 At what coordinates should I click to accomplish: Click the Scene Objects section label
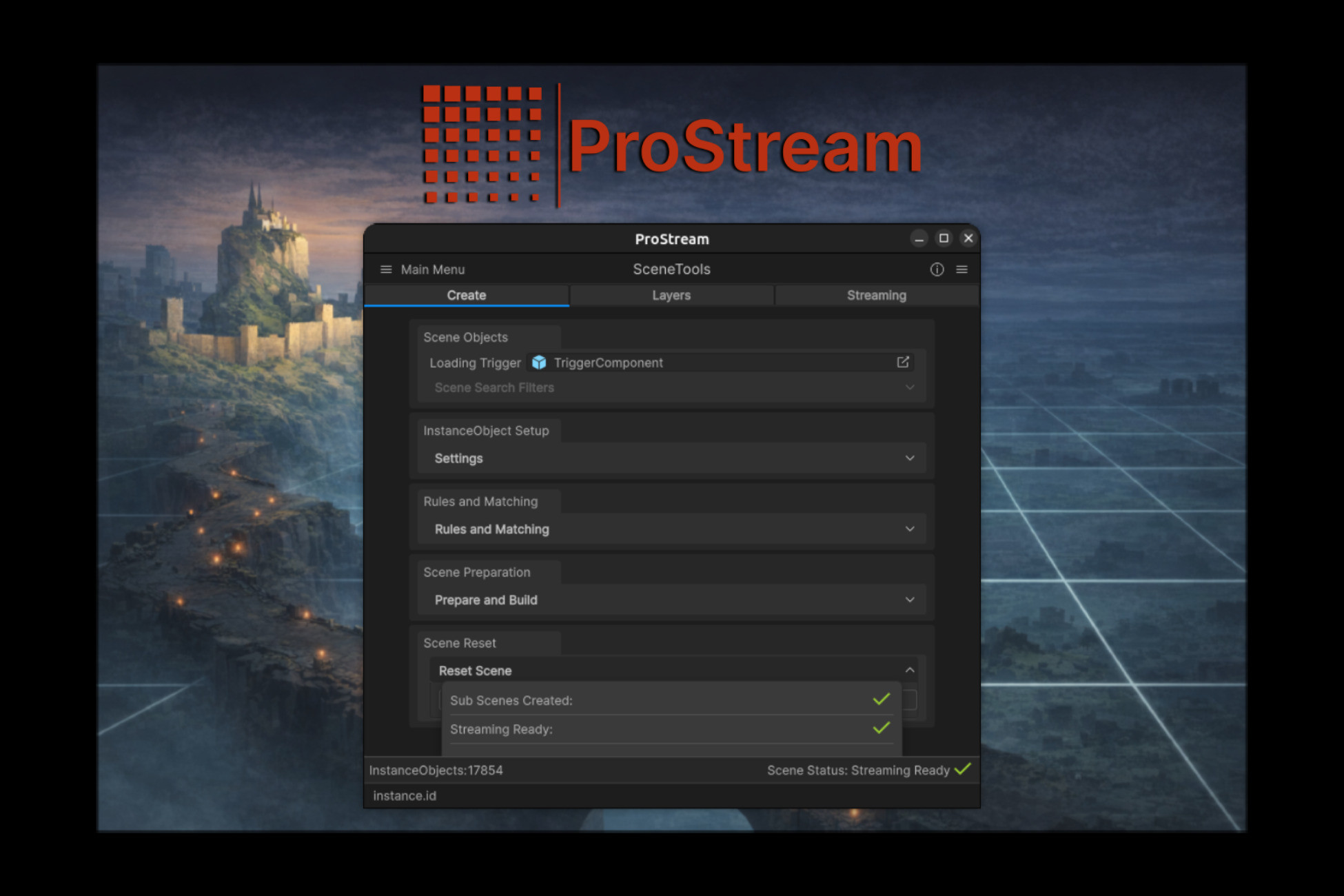[465, 337]
